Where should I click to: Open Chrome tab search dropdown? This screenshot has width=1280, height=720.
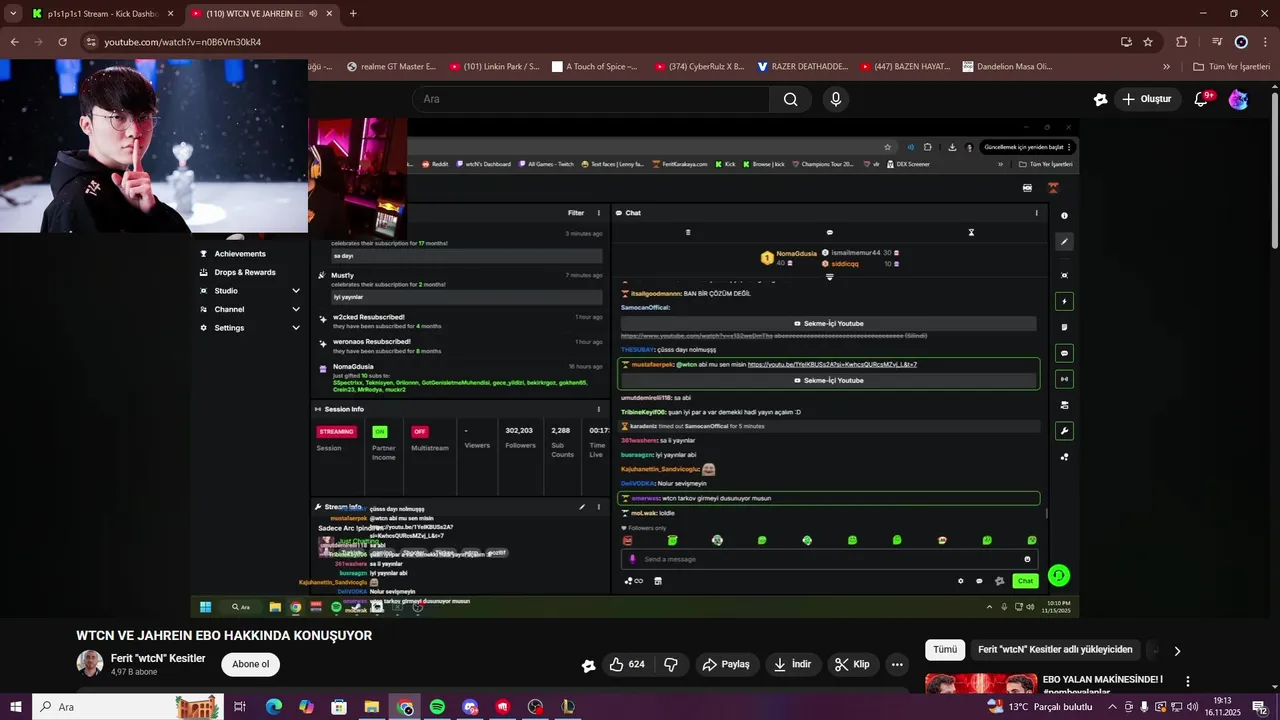(x=14, y=14)
